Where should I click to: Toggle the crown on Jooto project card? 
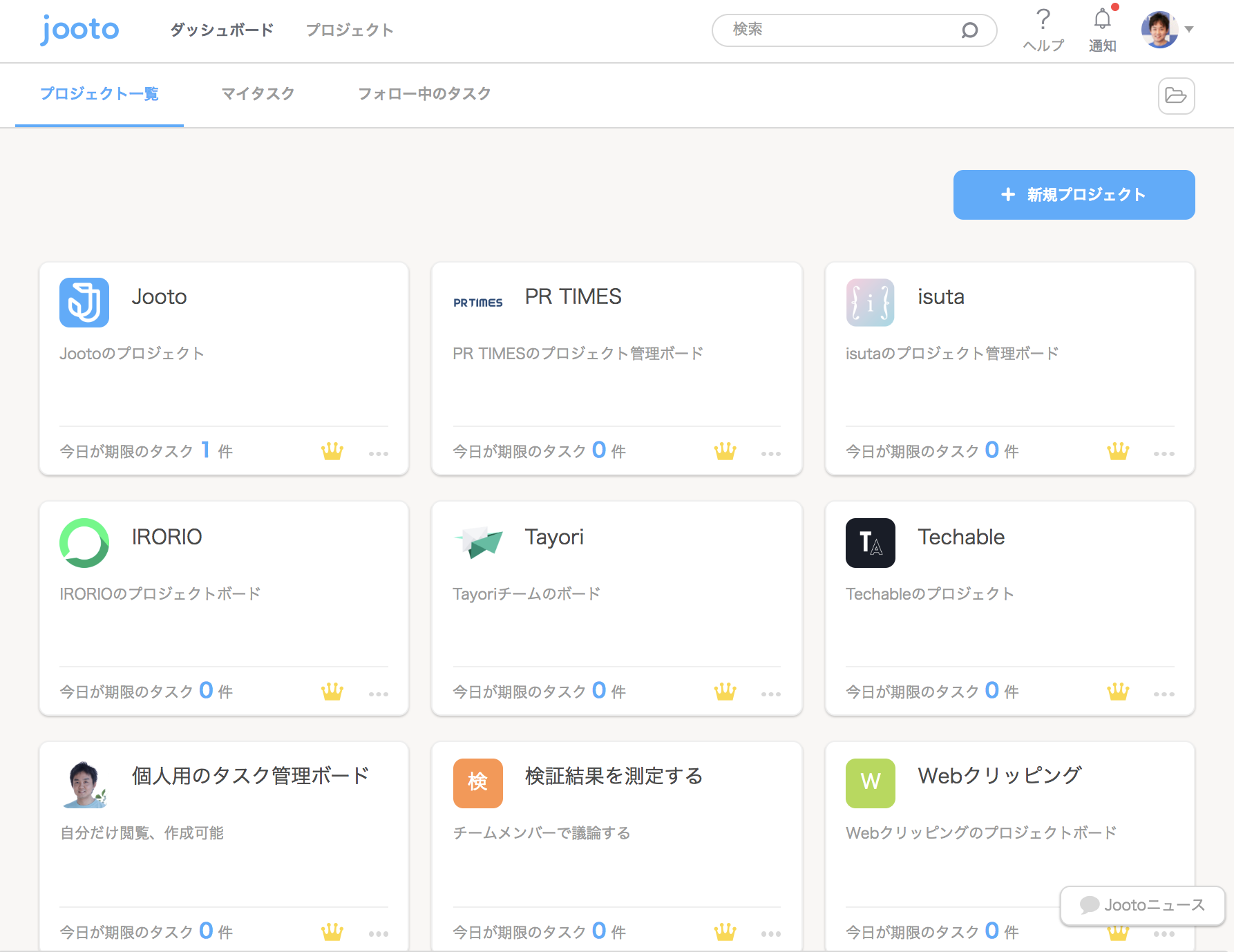[332, 451]
